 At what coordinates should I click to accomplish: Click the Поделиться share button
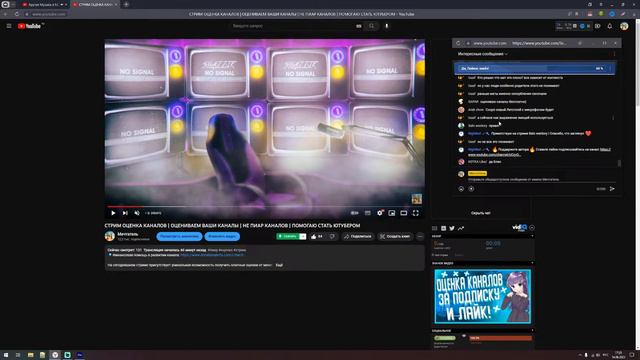358,236
